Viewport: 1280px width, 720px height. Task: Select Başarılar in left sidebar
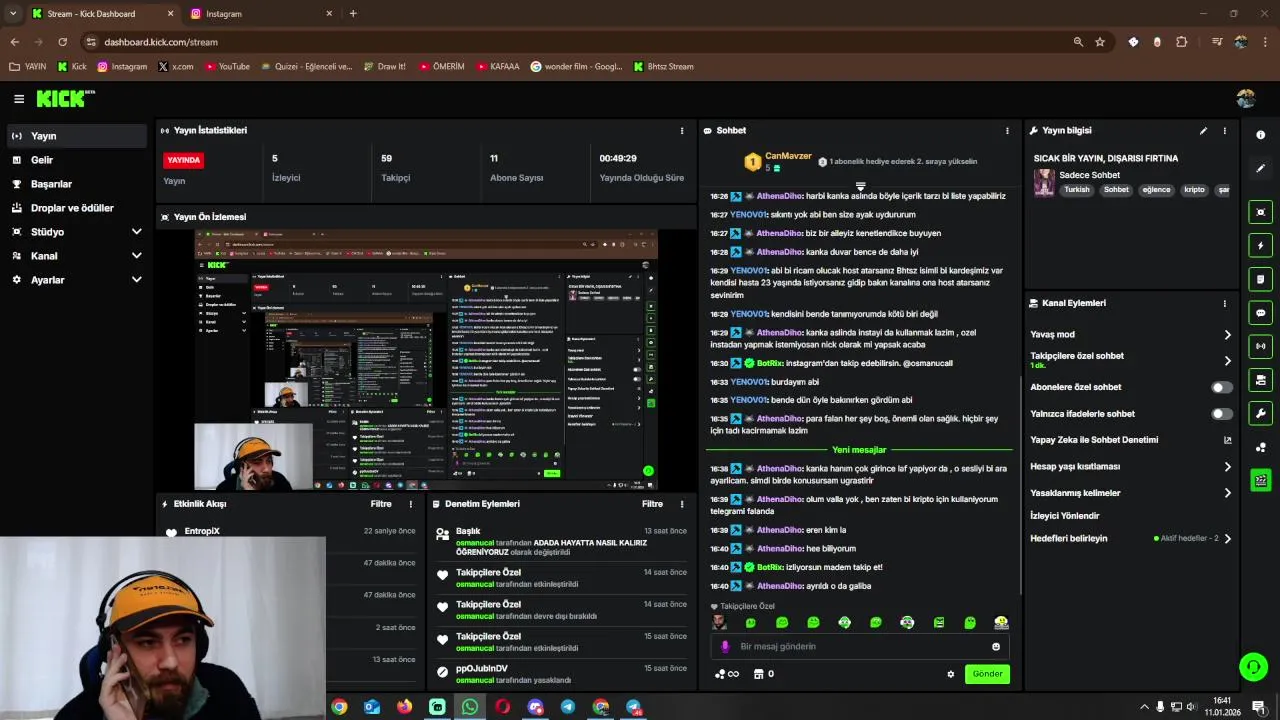click(x=76, y=184)
